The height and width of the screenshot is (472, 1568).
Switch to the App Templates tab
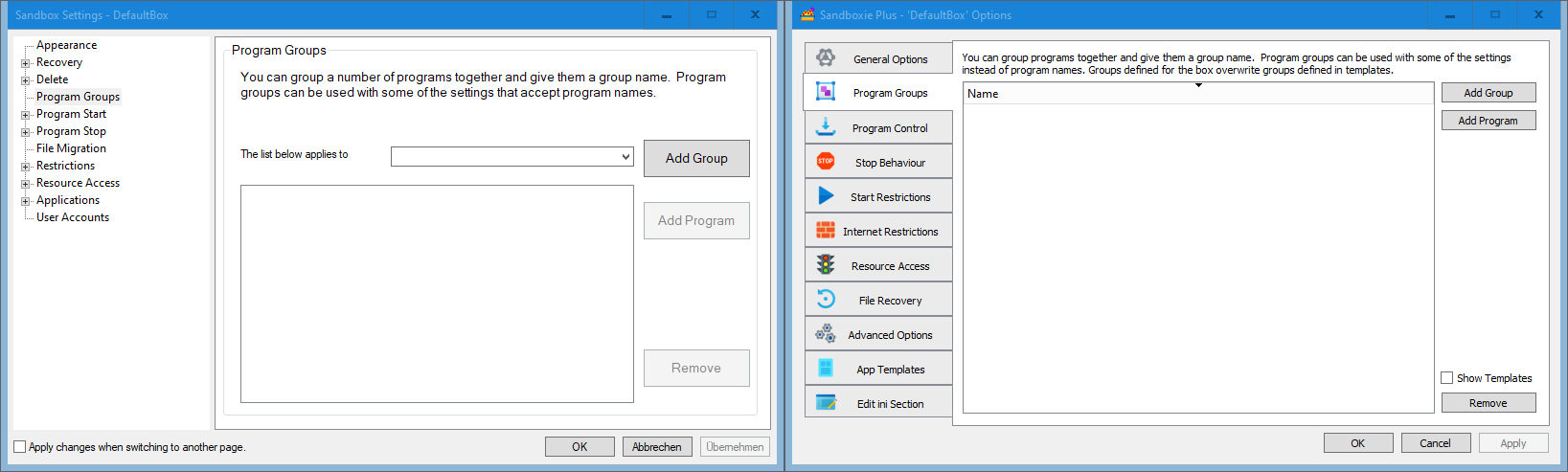coord(878,370)
